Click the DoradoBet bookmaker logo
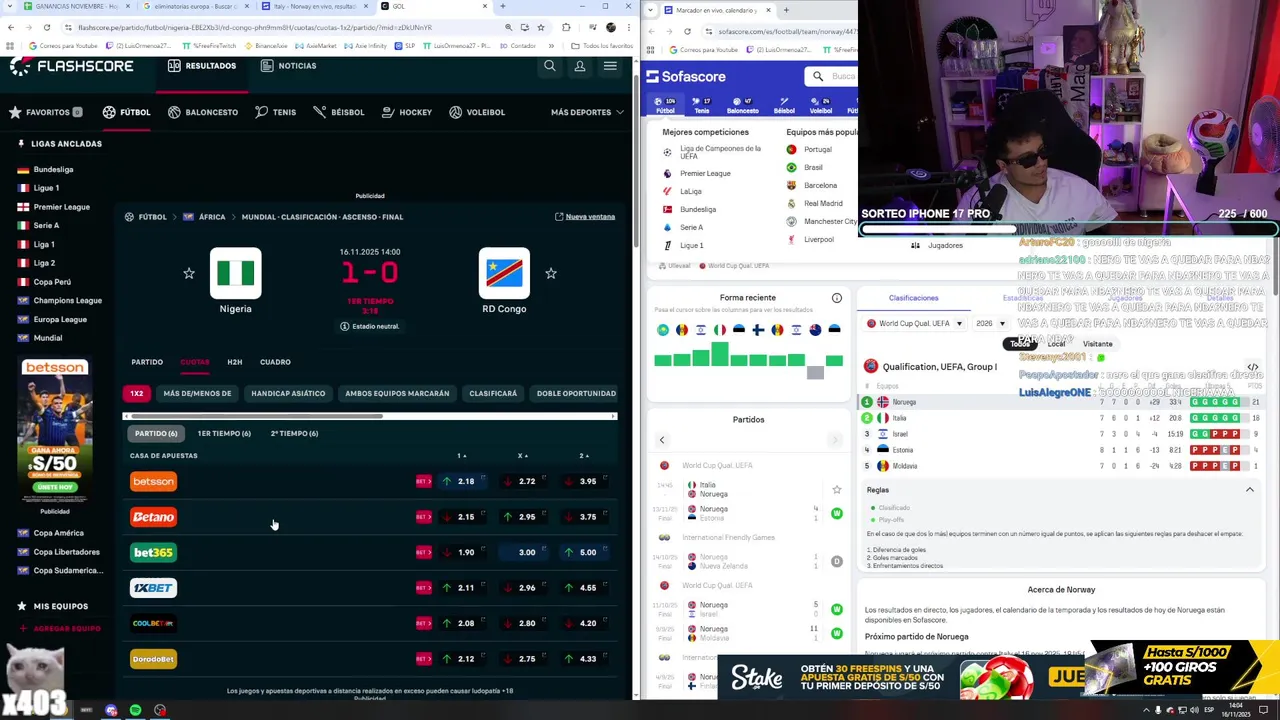Screen dimensions: 1280x720 click(153, 659)
